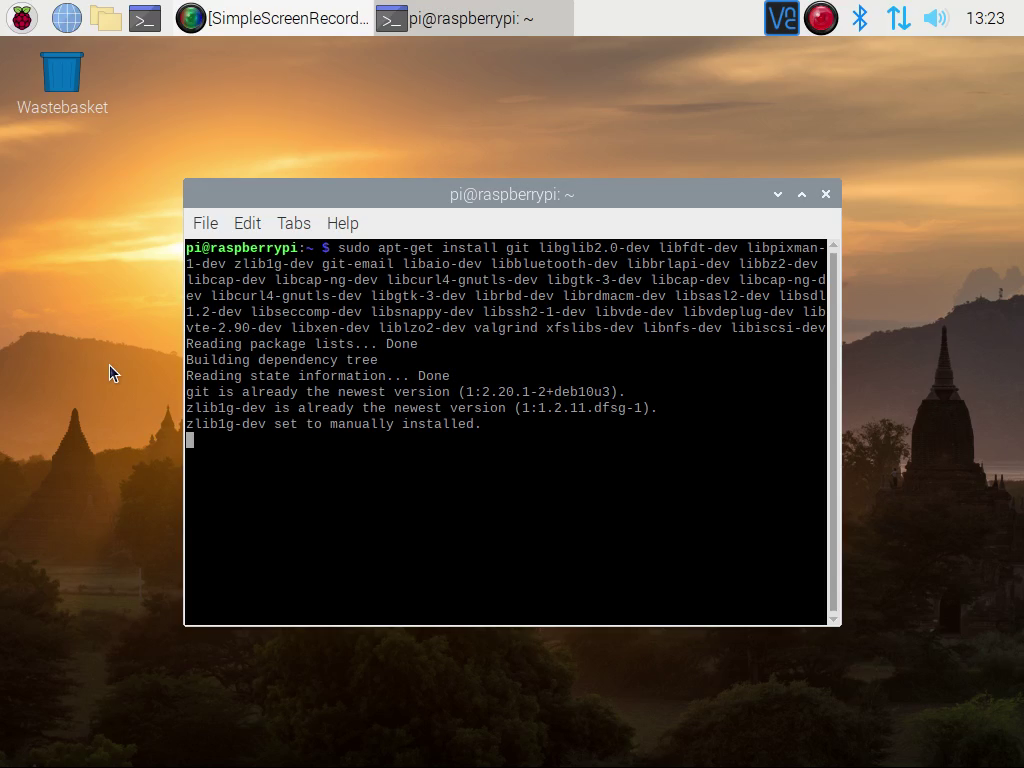Image resolution: width=1024 pixels, height=768 pixels.
Task: Click the scrollbar up arrow
Action: click(x=833, y=245)
